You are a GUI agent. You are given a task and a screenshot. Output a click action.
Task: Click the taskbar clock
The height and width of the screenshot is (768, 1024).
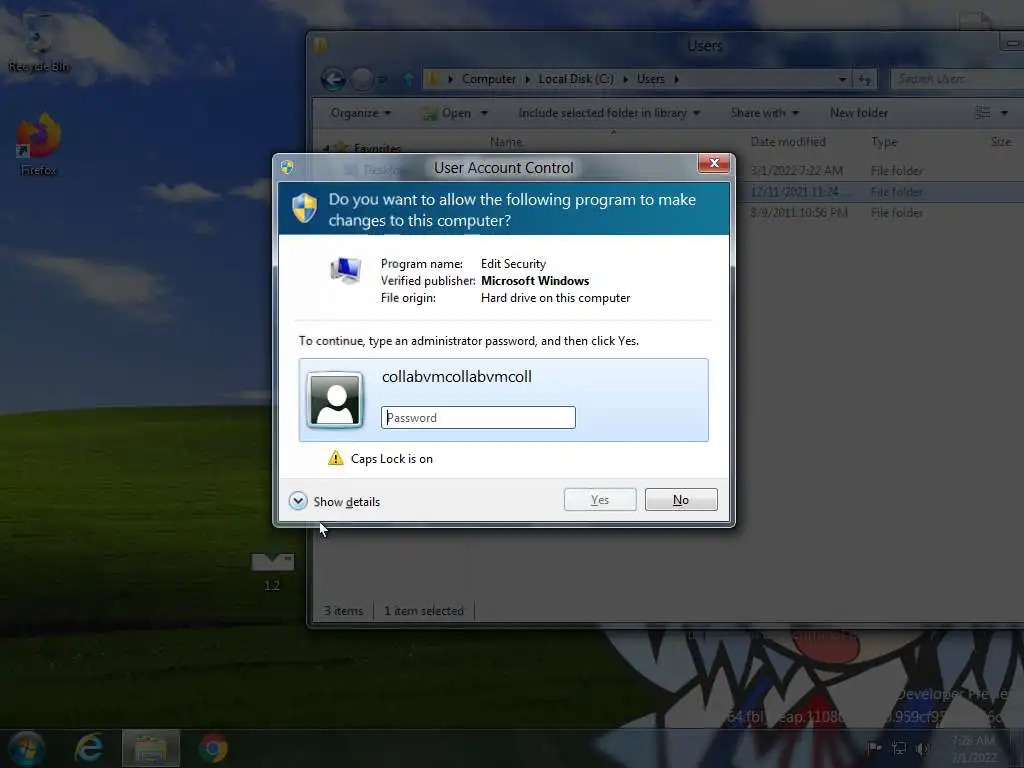coord(973,748)
